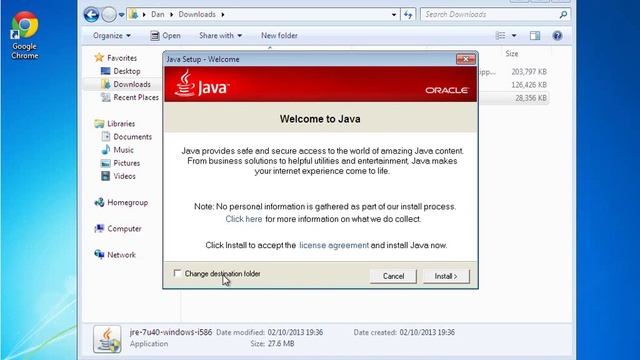This screenshot has width=640, height=360.
Task: Click the Size column header
Action: coord(511,54)
